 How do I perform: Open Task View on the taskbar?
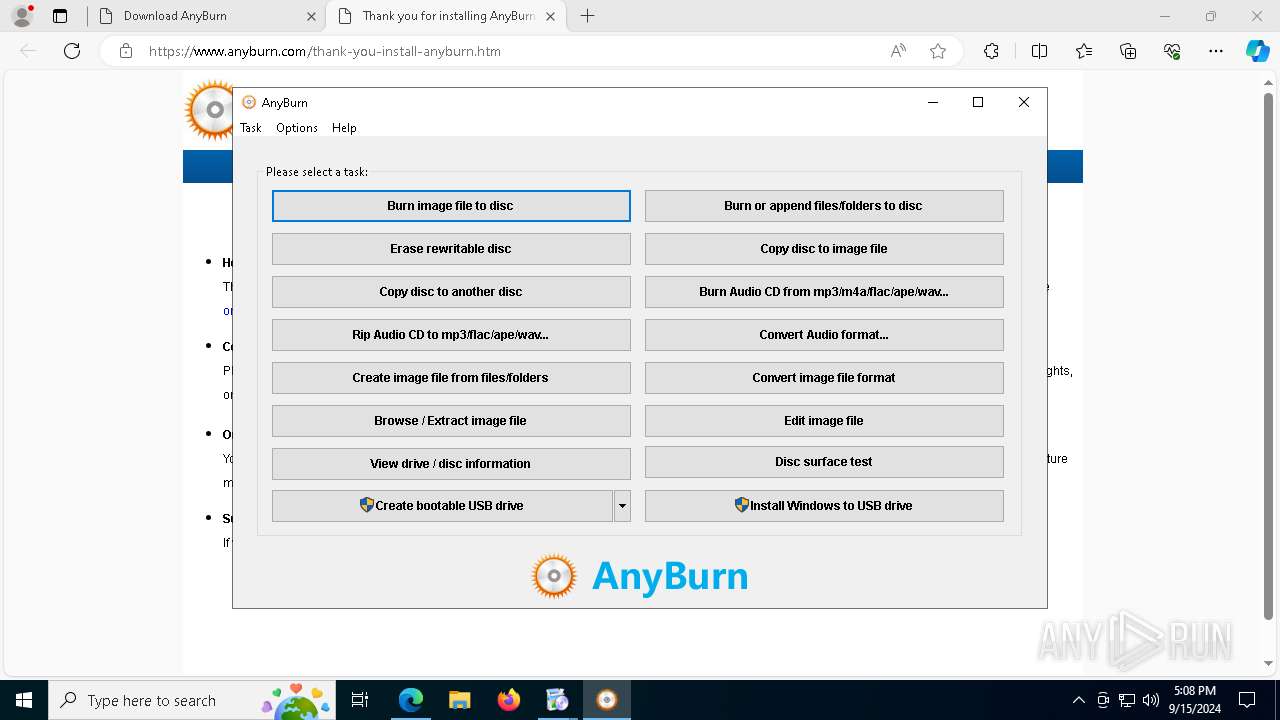click(360, 700)
